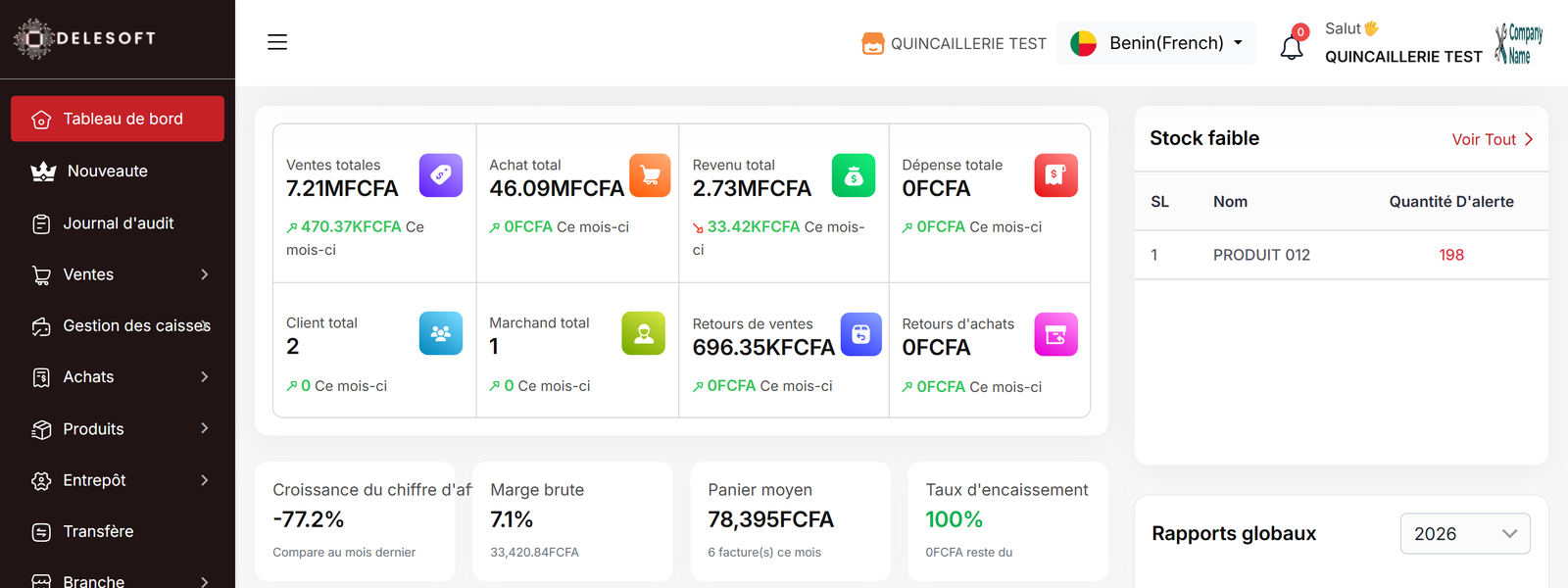
Task: Click the Voir Tout link
Action: pos(1493,139)
